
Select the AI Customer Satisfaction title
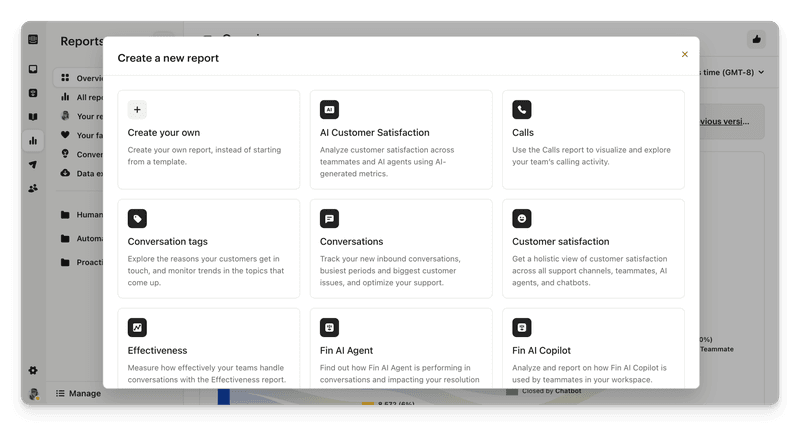(374, 133)
